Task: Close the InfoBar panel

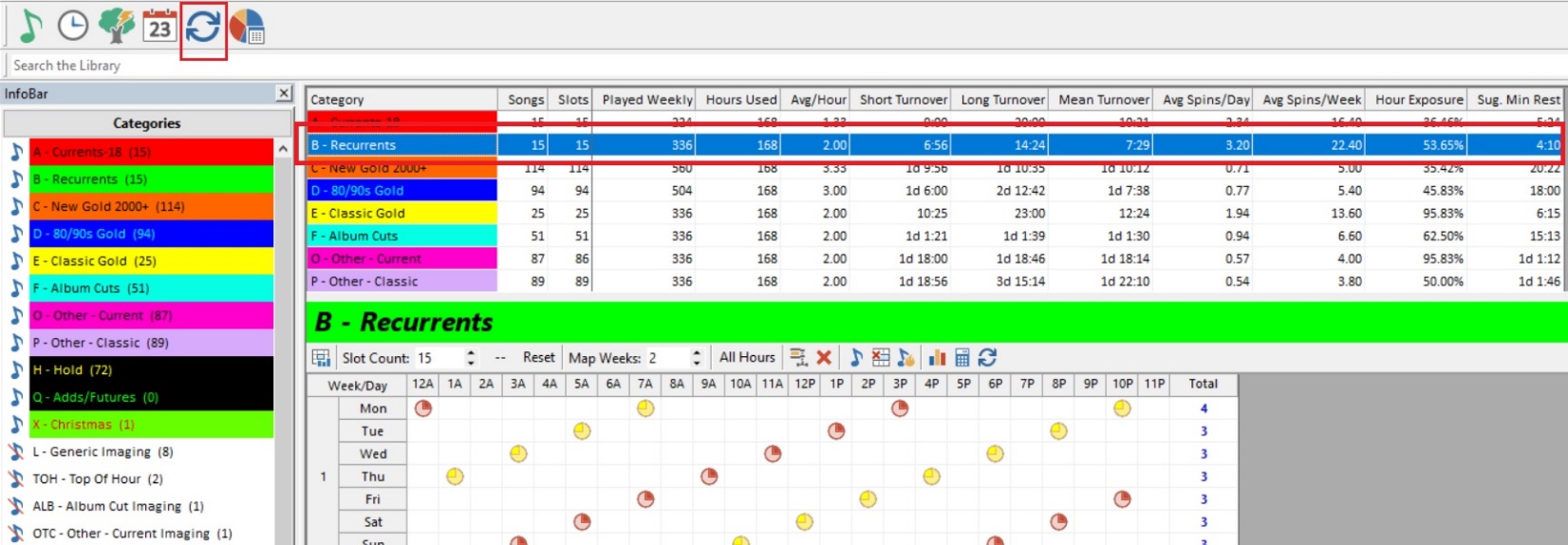Action: pyautogui.click(x=284, y=93)
